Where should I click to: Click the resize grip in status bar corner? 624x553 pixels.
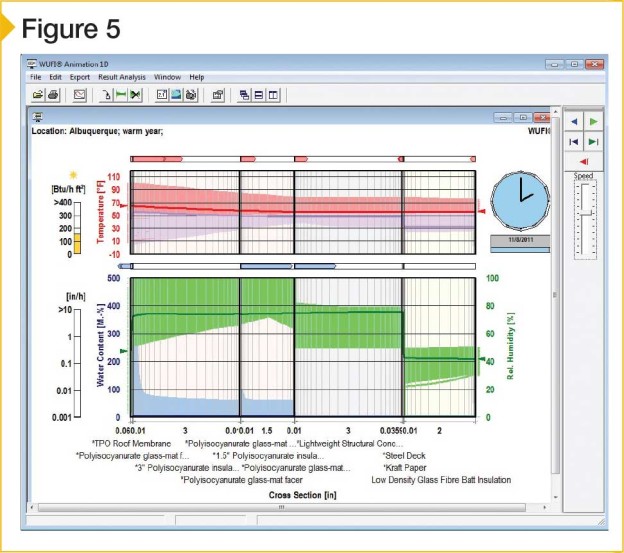603,522
